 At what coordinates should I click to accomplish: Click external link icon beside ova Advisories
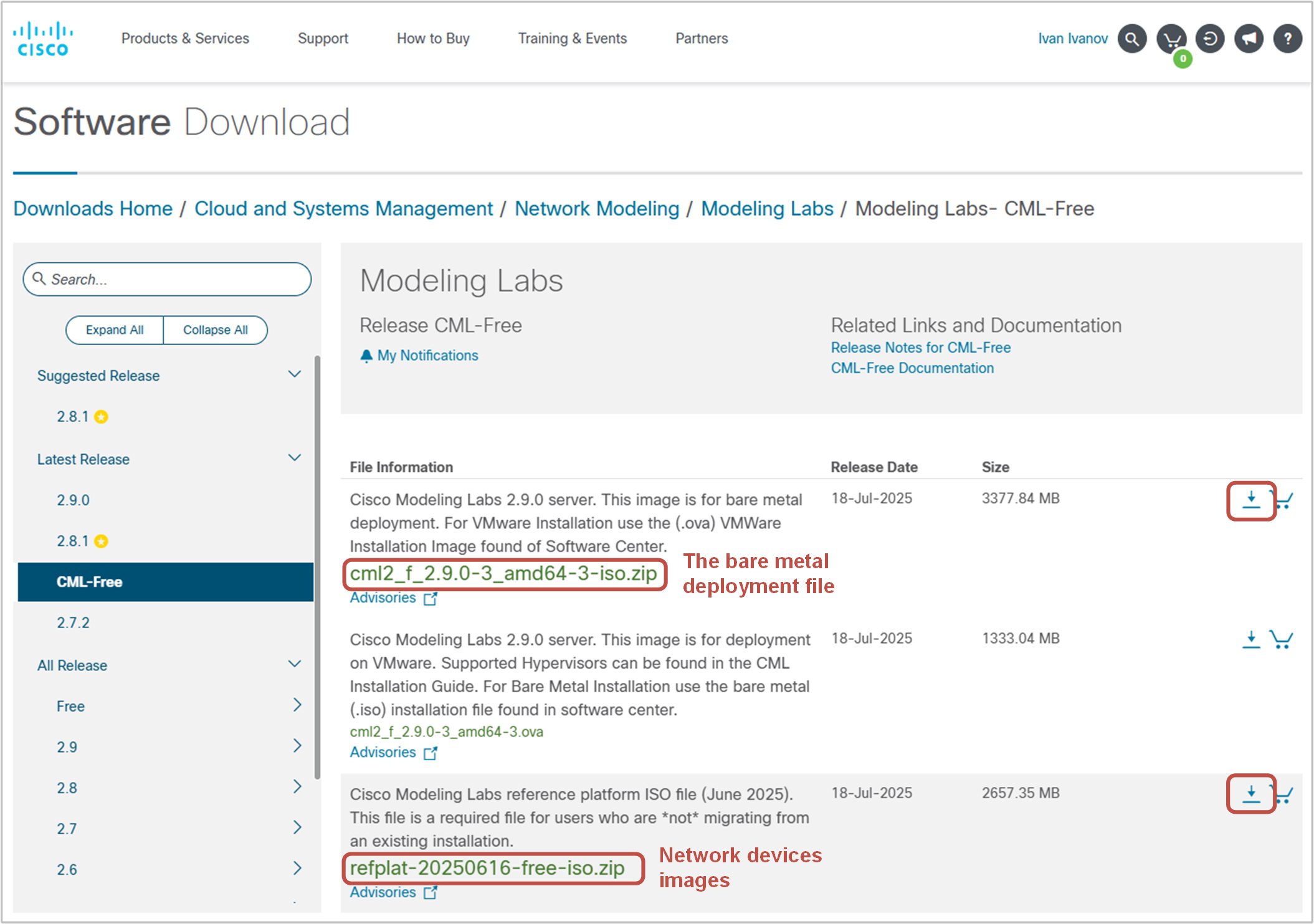pos(431,753)
